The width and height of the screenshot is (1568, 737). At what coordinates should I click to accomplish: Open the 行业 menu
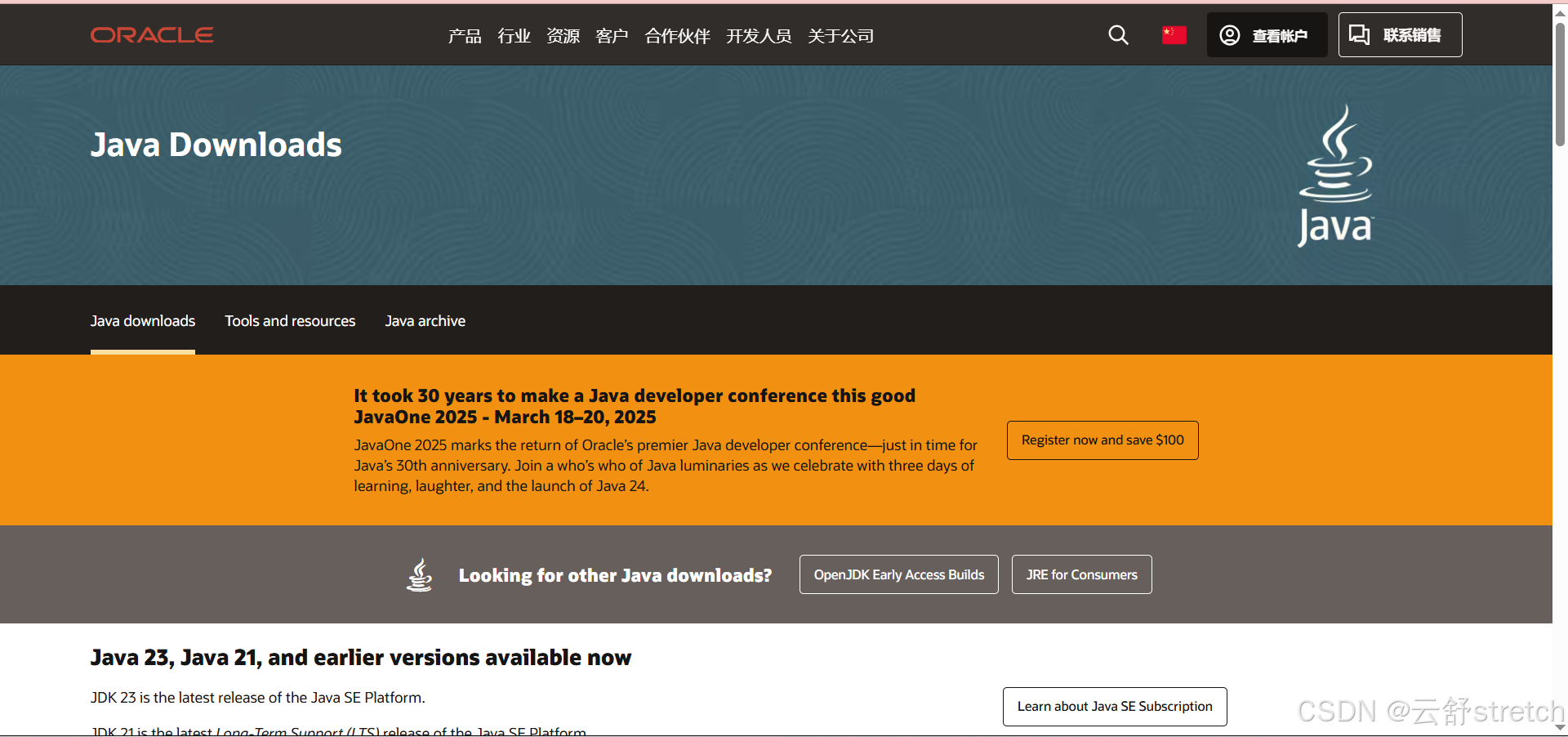514,36
